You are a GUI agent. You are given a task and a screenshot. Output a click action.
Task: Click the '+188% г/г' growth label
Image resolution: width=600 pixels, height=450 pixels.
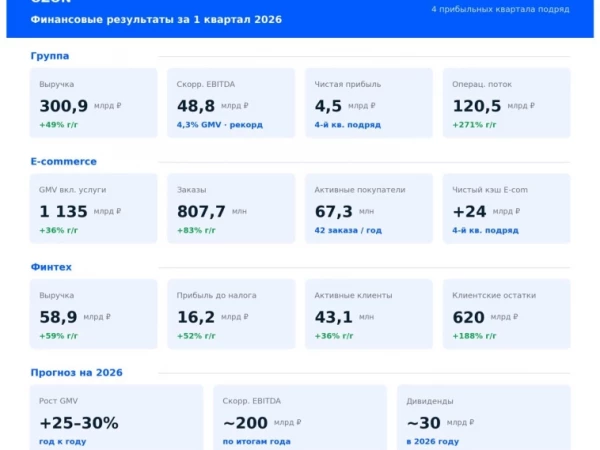click(474, 336)
